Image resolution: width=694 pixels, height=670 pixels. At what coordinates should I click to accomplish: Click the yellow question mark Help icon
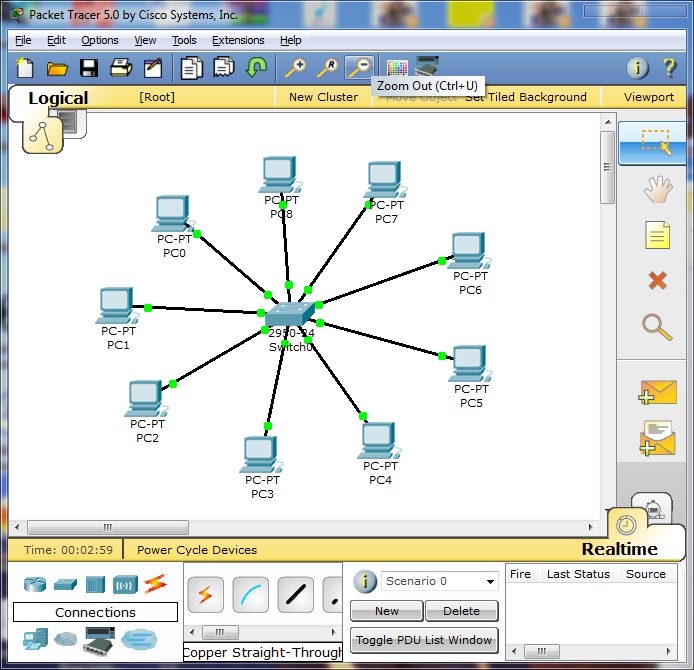point(669,68)
